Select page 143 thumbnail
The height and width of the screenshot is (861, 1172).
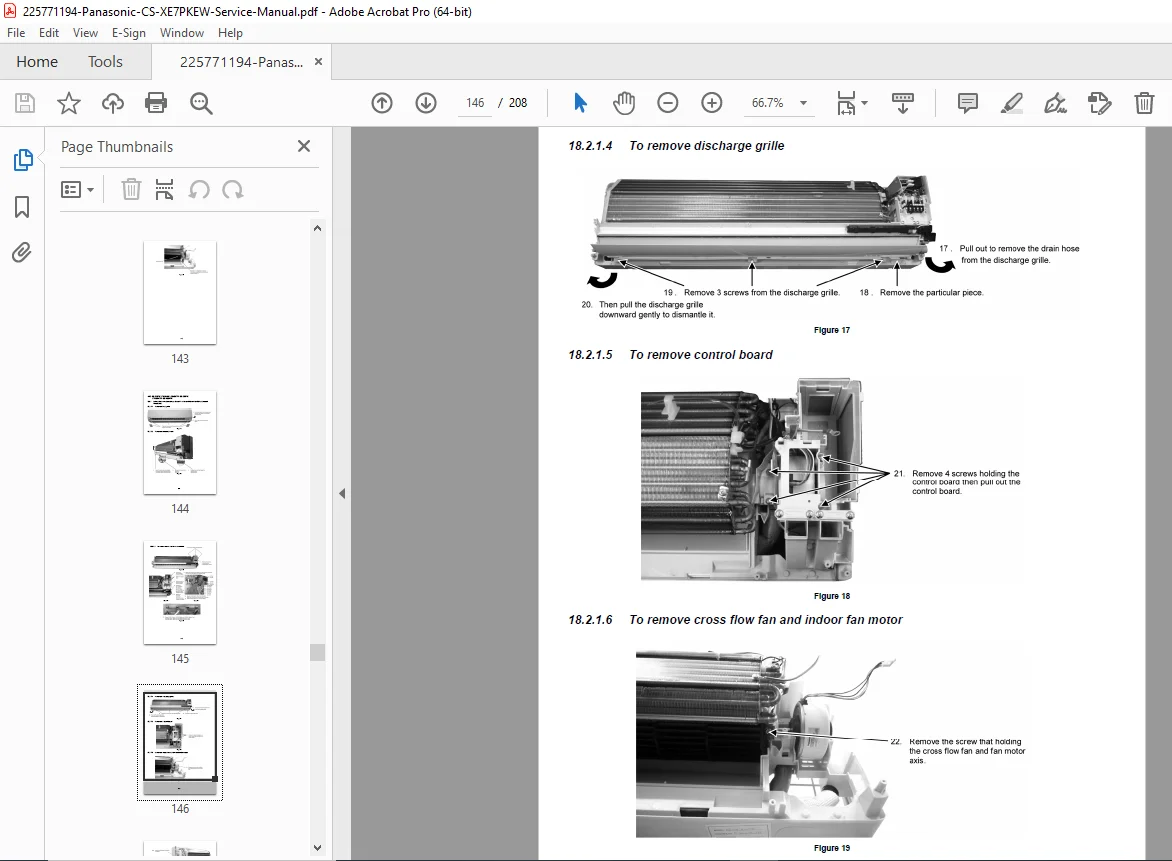tap(180, 292)
